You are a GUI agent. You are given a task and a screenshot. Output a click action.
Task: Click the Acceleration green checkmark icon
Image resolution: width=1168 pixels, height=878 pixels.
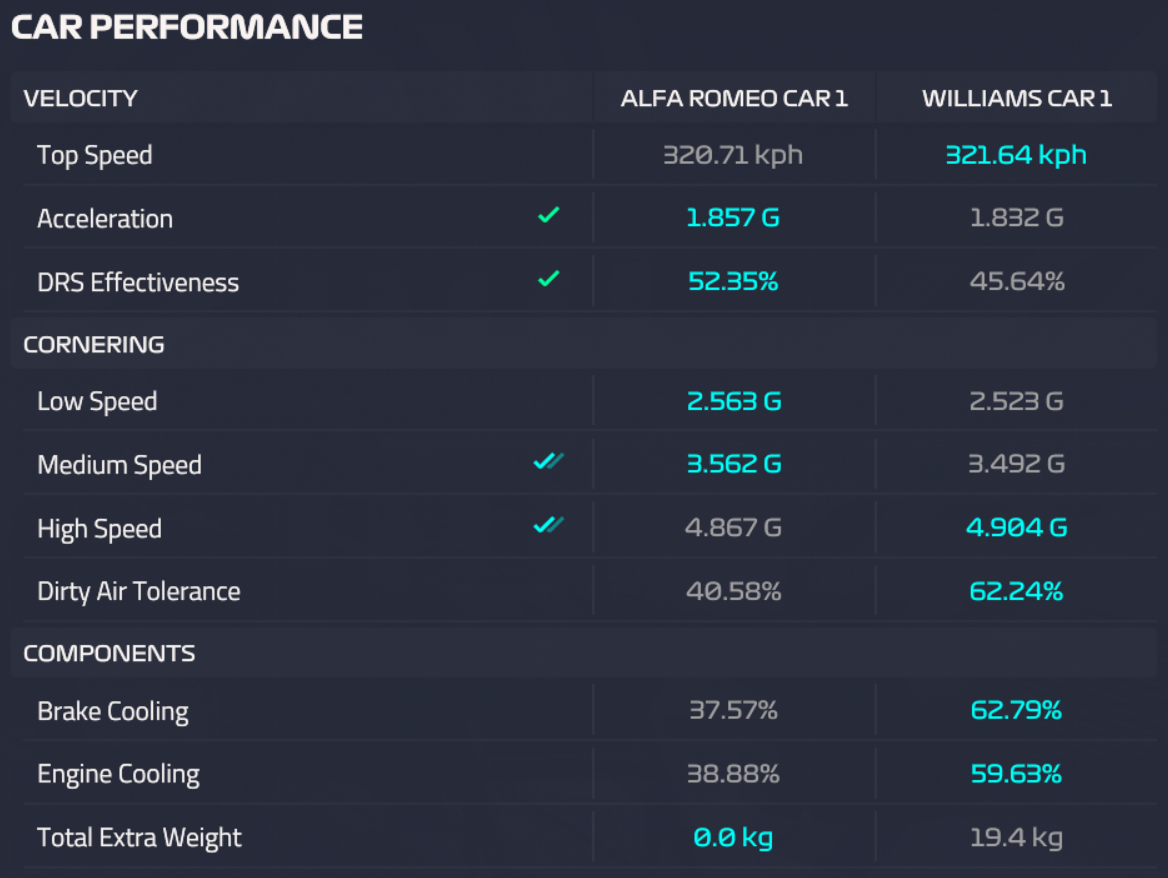click(548, 215)
